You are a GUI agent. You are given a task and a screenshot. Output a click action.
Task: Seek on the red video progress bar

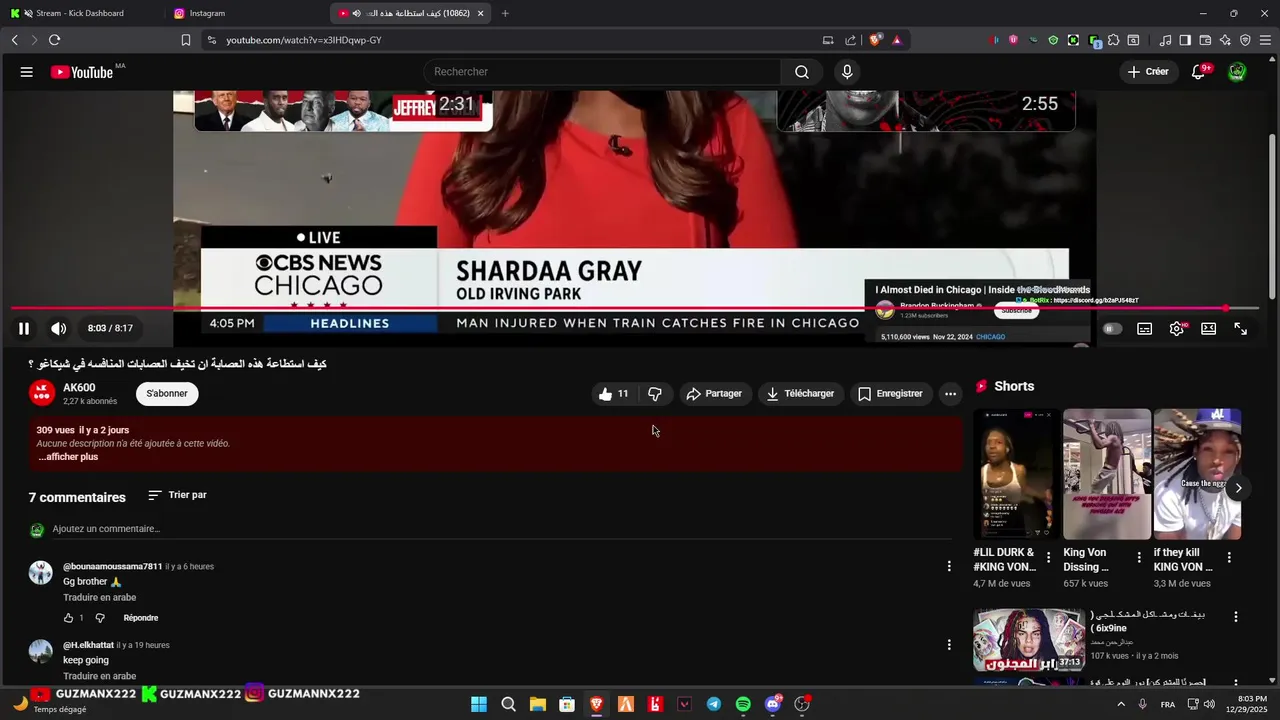tap(635, 308)
